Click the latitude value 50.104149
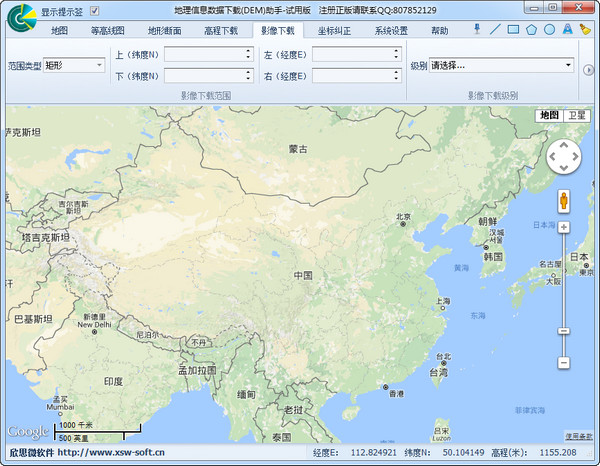 [x=463, y=453]
